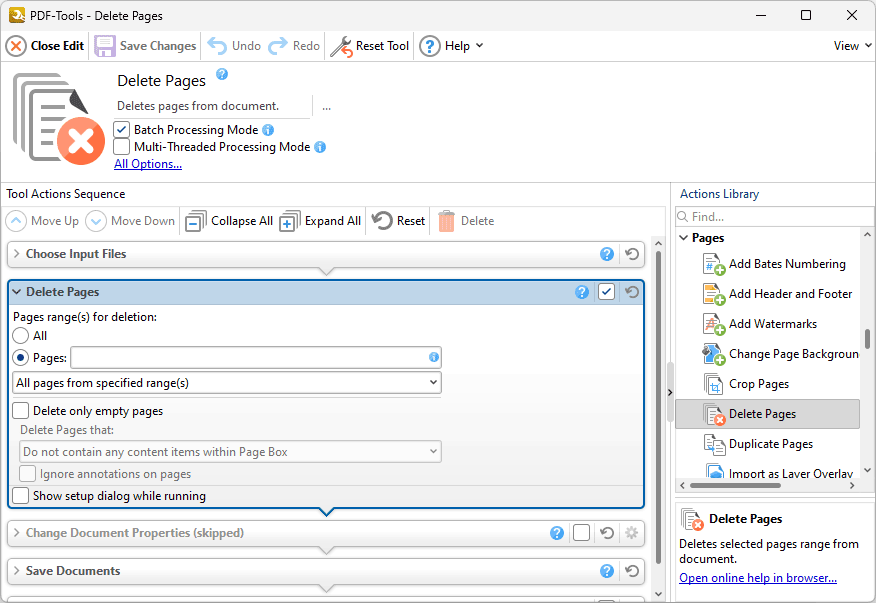Select Change Page Background action
The height and width of the screenshot is (603, 876).
point(780,354)
